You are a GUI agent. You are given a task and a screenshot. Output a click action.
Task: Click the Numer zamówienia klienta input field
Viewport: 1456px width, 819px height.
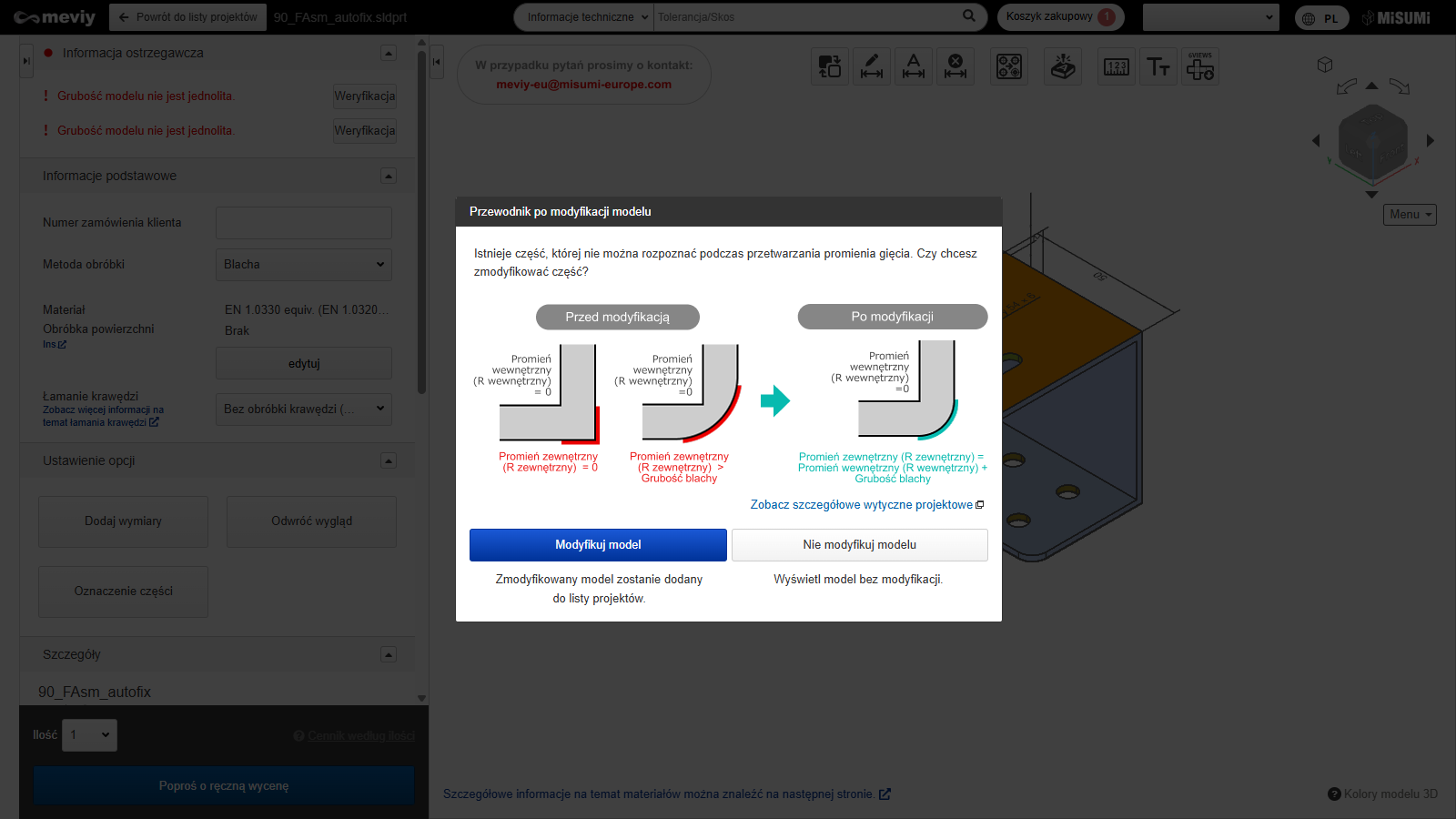[x=303, y=223]
